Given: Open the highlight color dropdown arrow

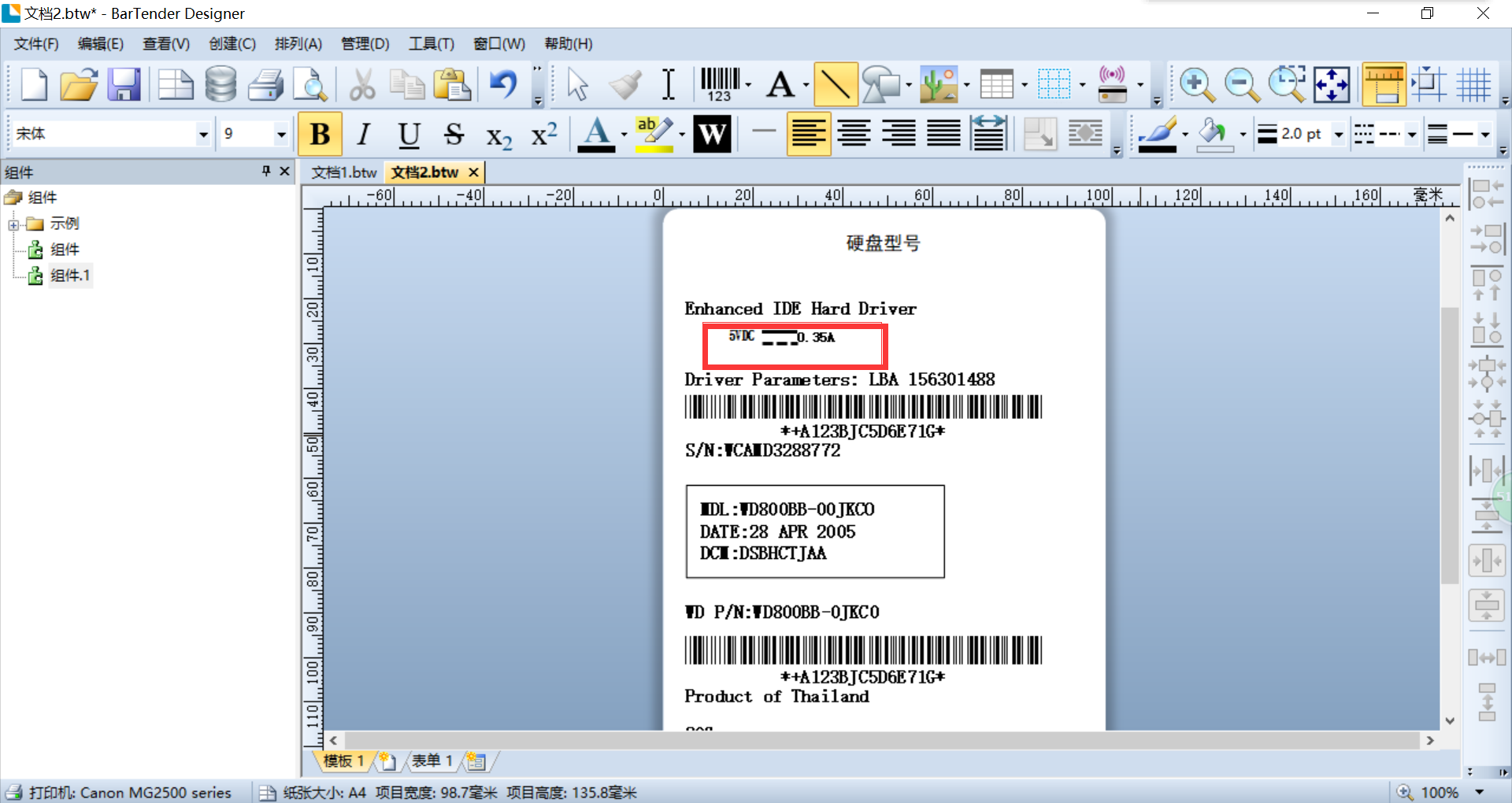Looking at the screenshot, I should point(682,135).
